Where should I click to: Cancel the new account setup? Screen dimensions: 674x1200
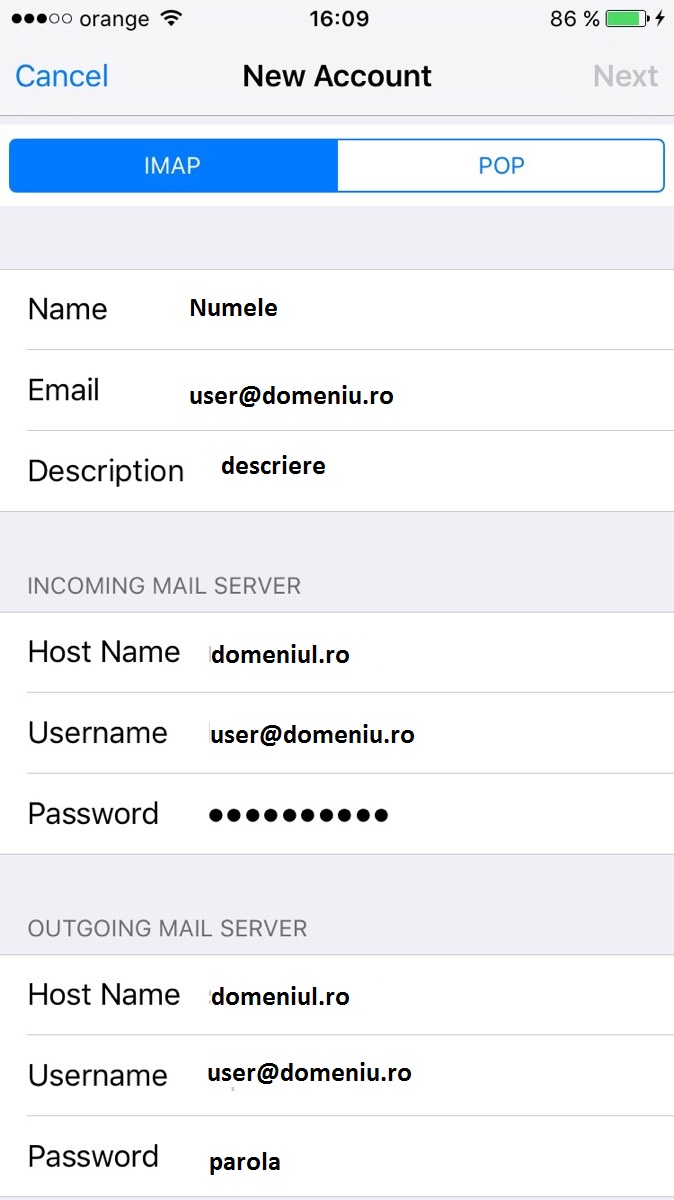(x=62, y=76)
